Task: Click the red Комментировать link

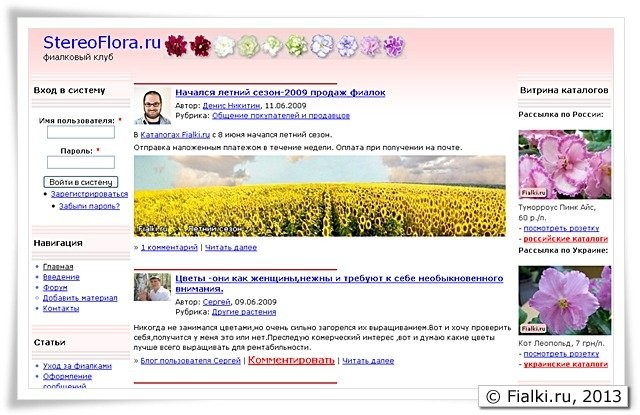Action: (291, 359)
